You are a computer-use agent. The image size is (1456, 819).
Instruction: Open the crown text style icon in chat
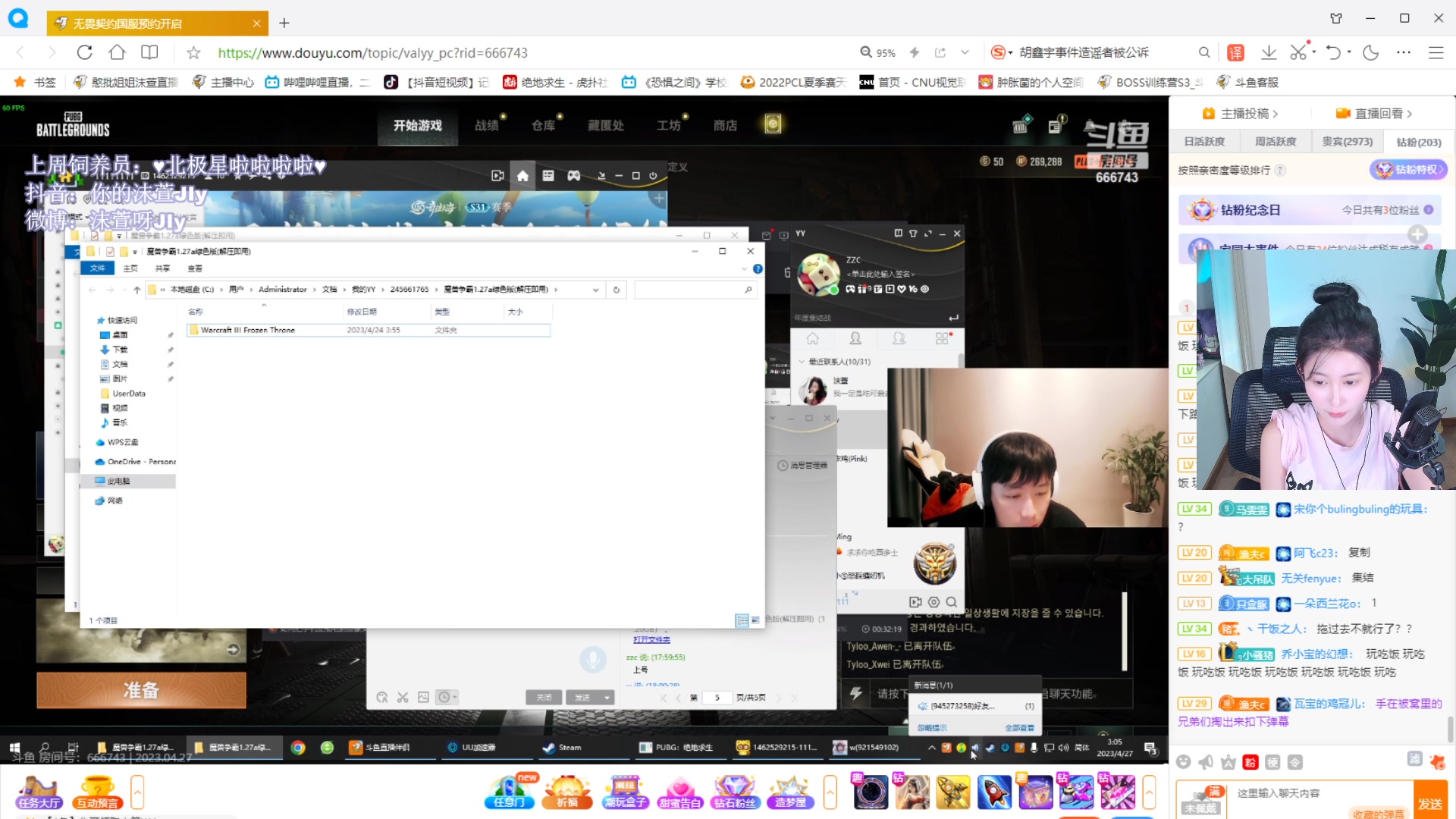click(1228, 762)
